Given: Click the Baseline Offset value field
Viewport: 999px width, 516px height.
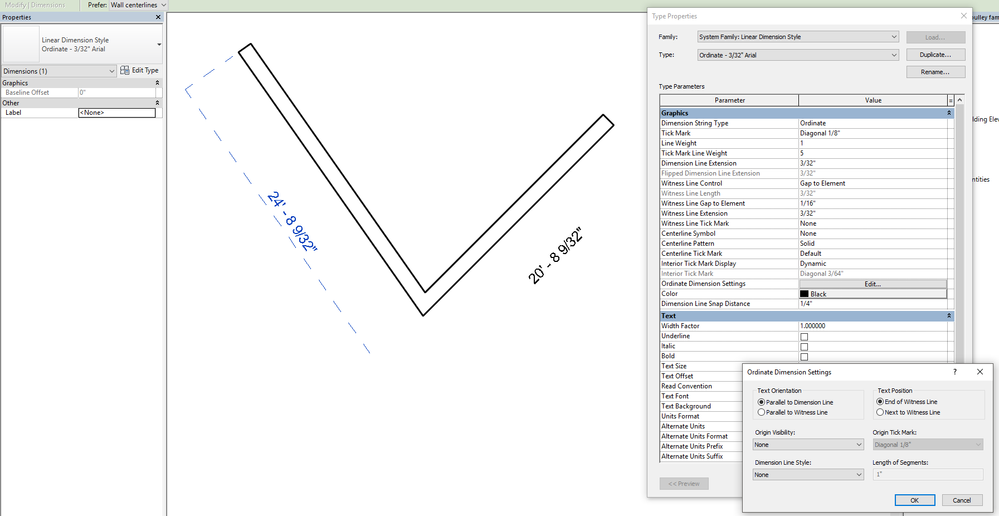Looking at the screenshot, I should [x=117, y=93].
